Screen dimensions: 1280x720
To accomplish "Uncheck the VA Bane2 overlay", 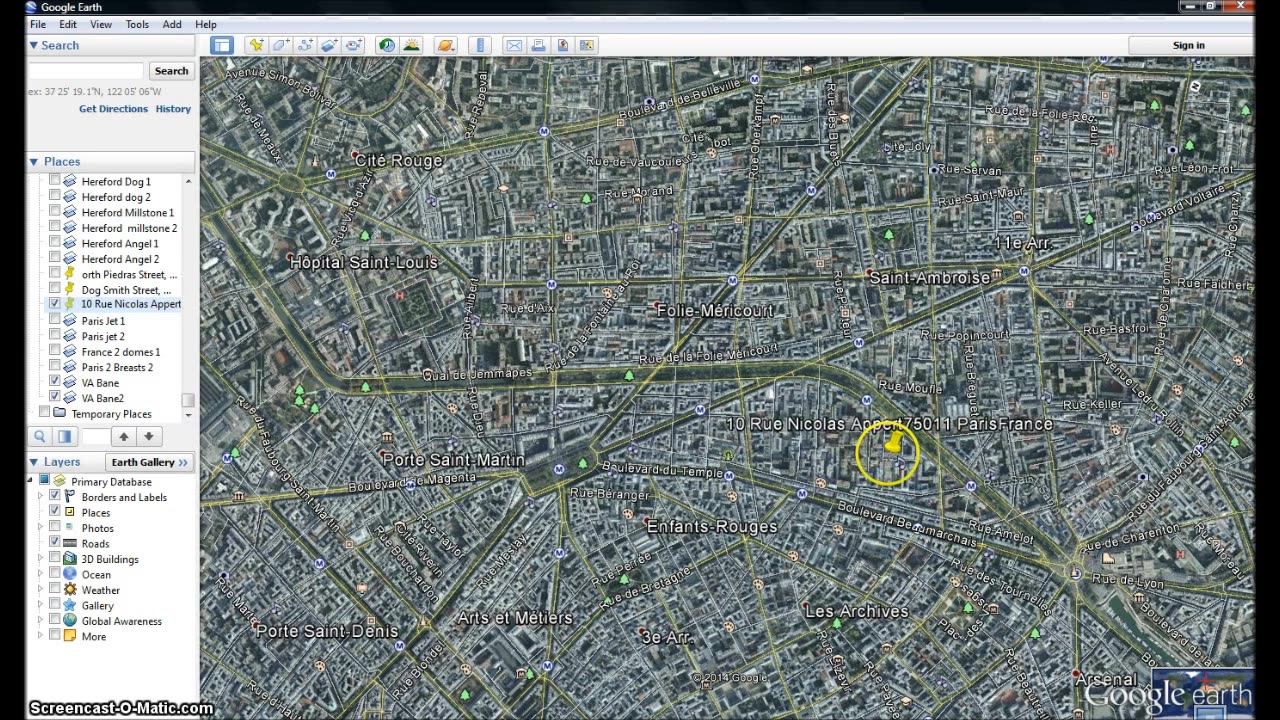I will coord(55,398).
